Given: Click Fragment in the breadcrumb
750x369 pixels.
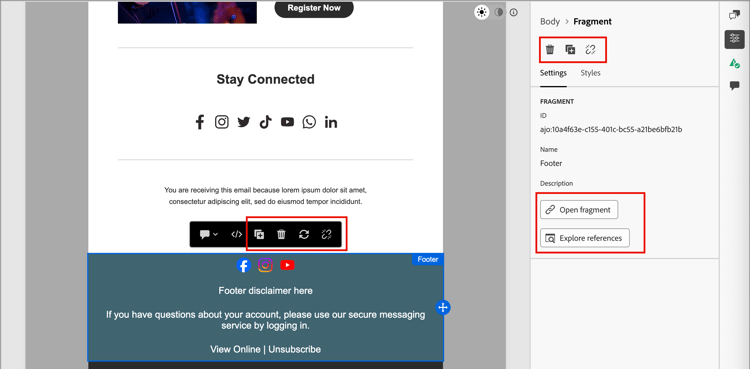Looking at the screenshot, I should tap(592, 22).
